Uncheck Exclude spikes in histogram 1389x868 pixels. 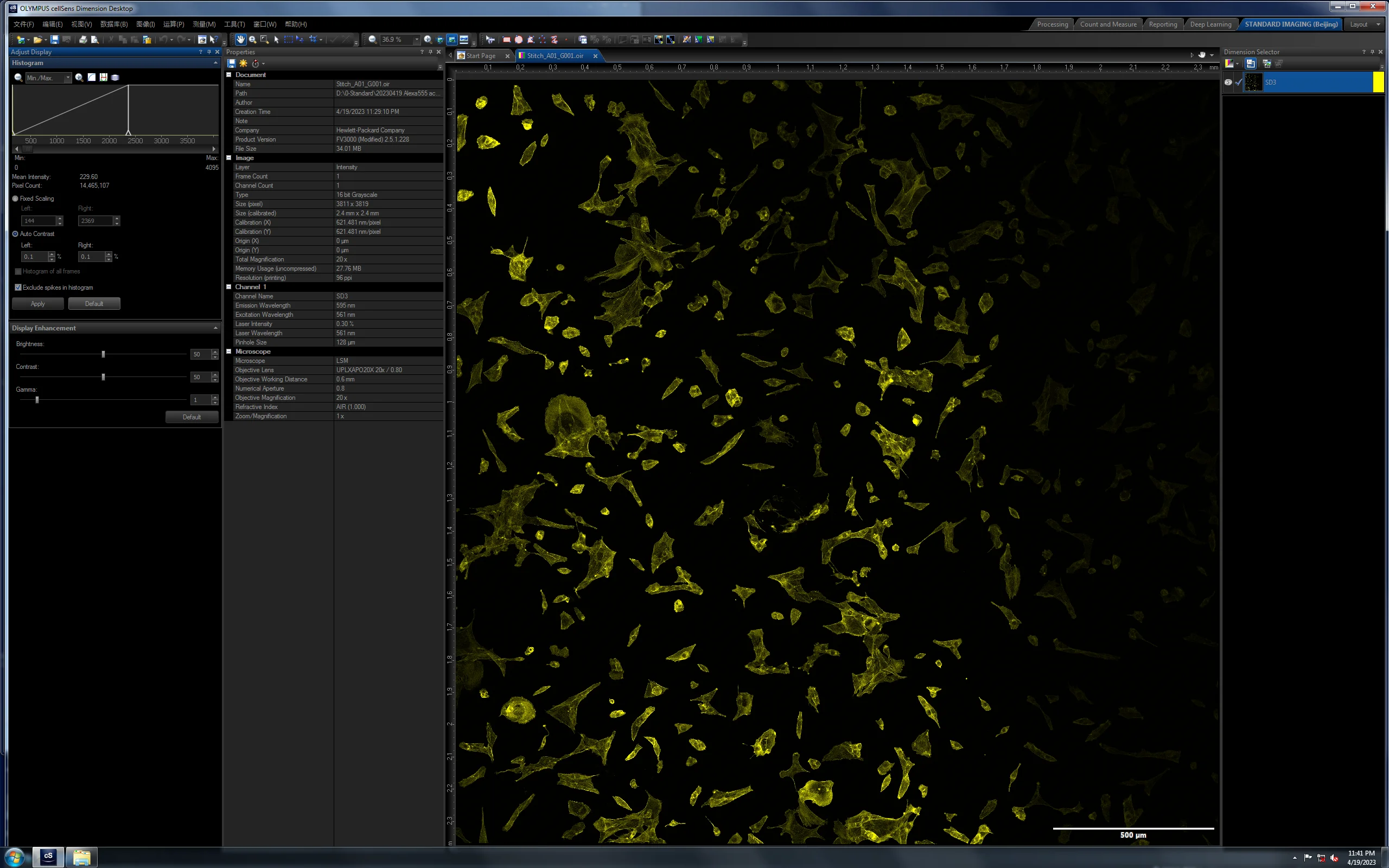(18, 288)
